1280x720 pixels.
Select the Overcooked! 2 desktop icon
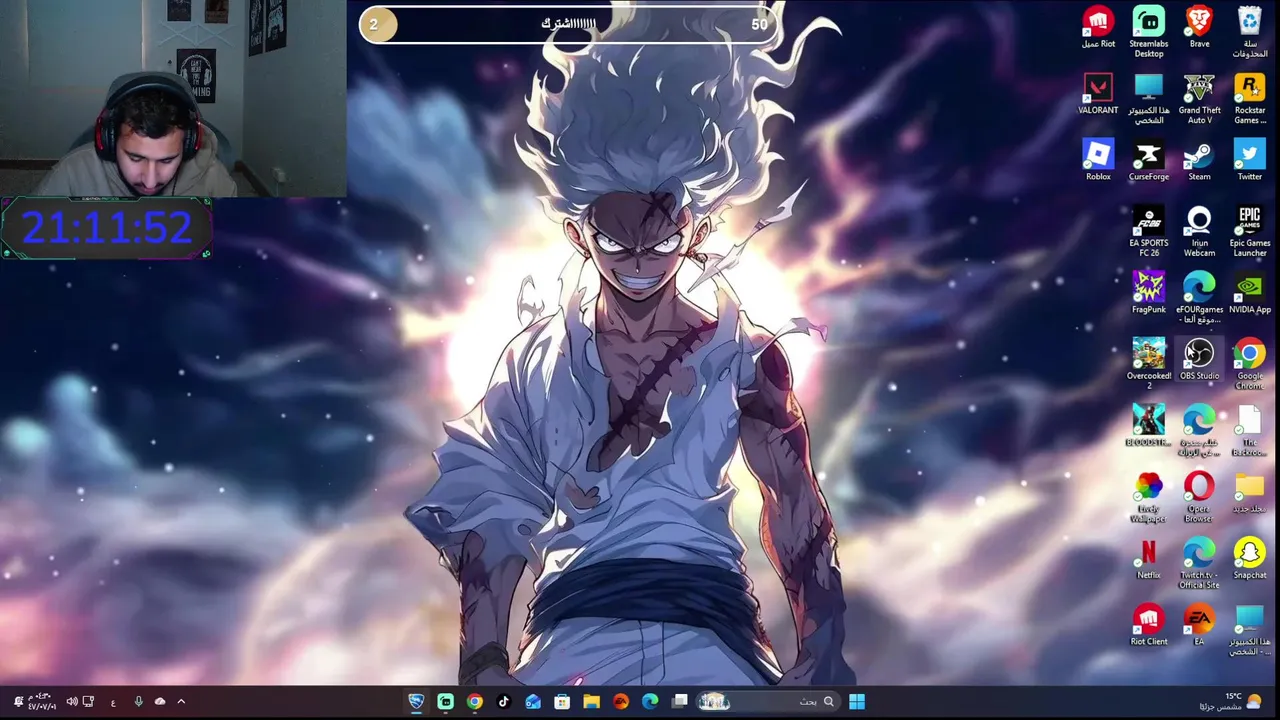tap(1148, 363)
